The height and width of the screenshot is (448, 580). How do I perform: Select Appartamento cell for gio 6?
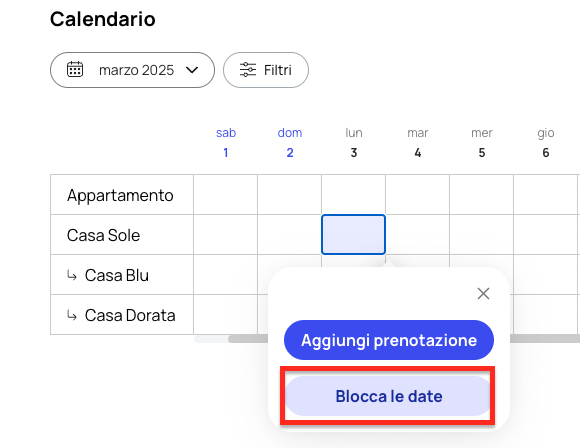click(546, 195)
